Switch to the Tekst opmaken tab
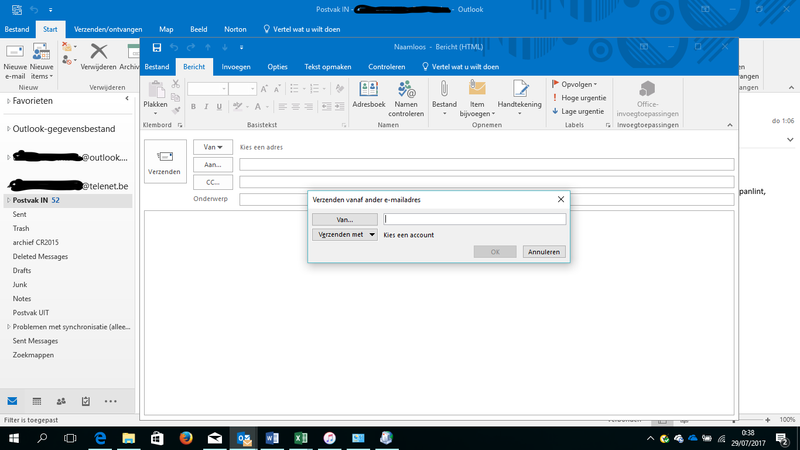The image size is (800, 450). tap(328, 67)
